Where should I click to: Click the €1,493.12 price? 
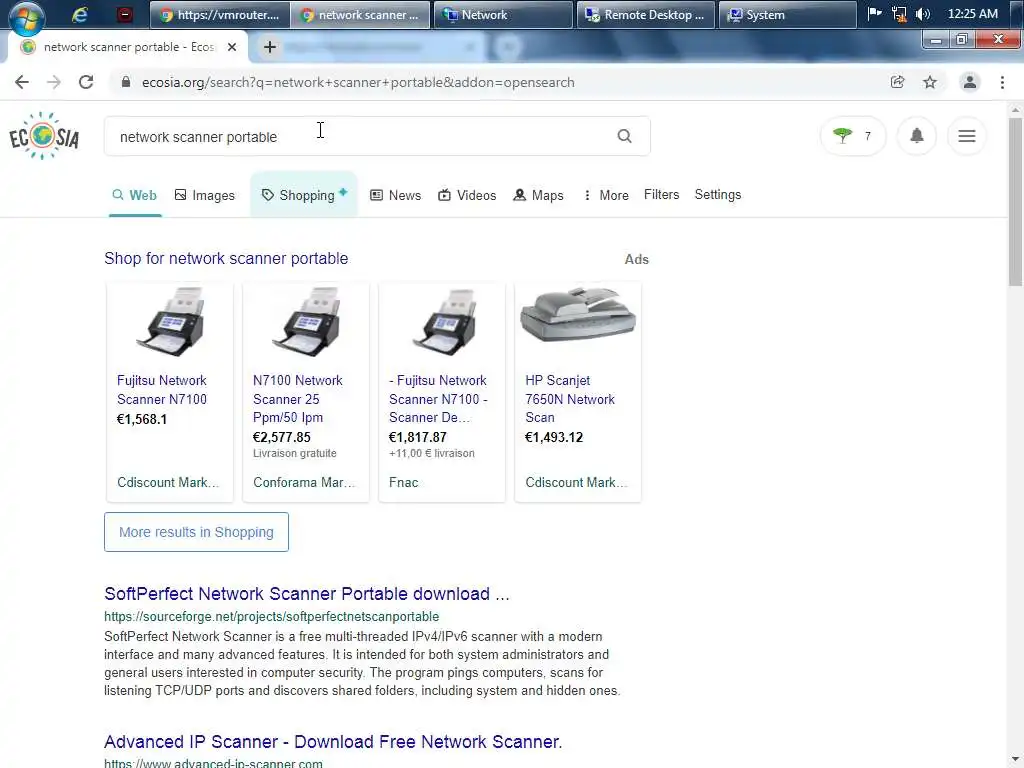coord(554,438)
